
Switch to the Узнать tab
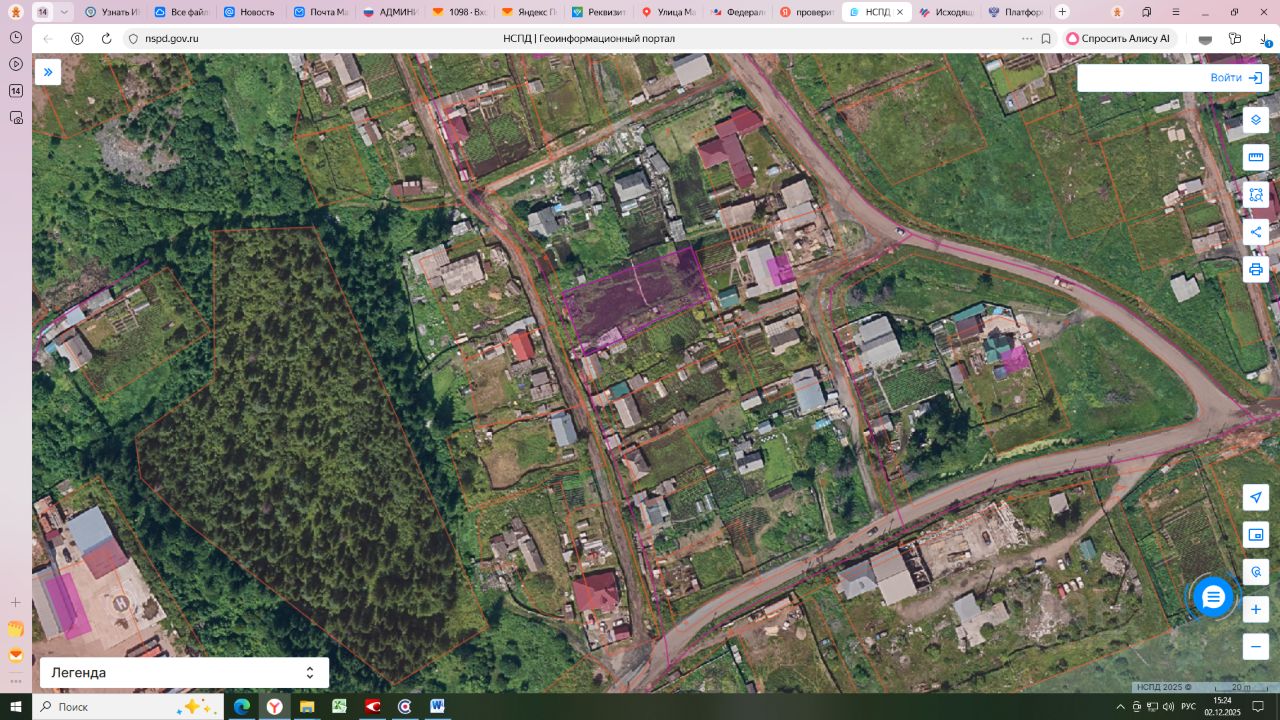112,12
